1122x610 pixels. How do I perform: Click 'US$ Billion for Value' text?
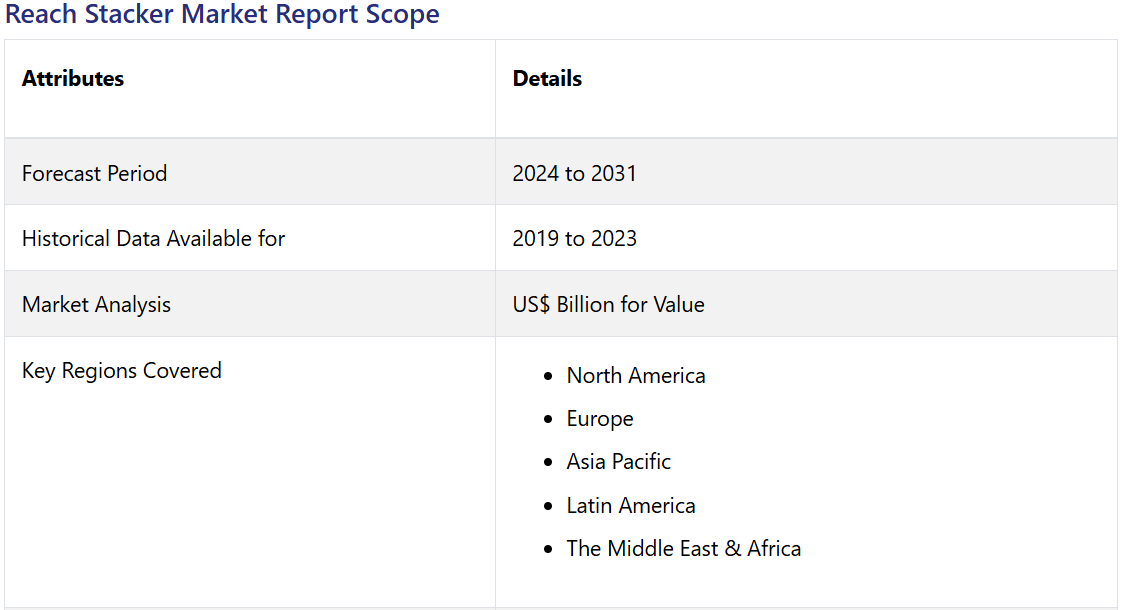pos(608,304)
